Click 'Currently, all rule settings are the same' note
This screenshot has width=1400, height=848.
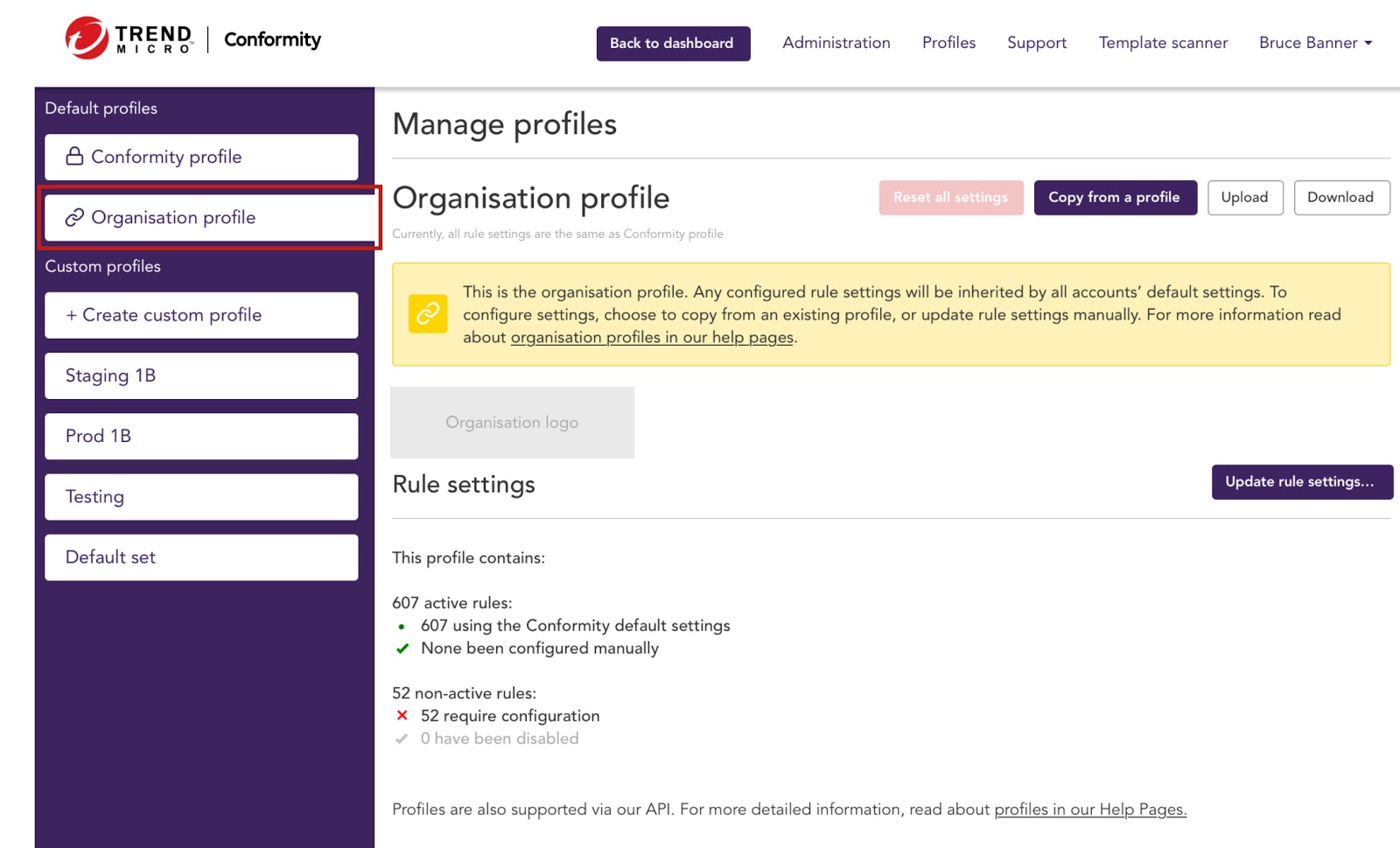(x=557, y=235)
